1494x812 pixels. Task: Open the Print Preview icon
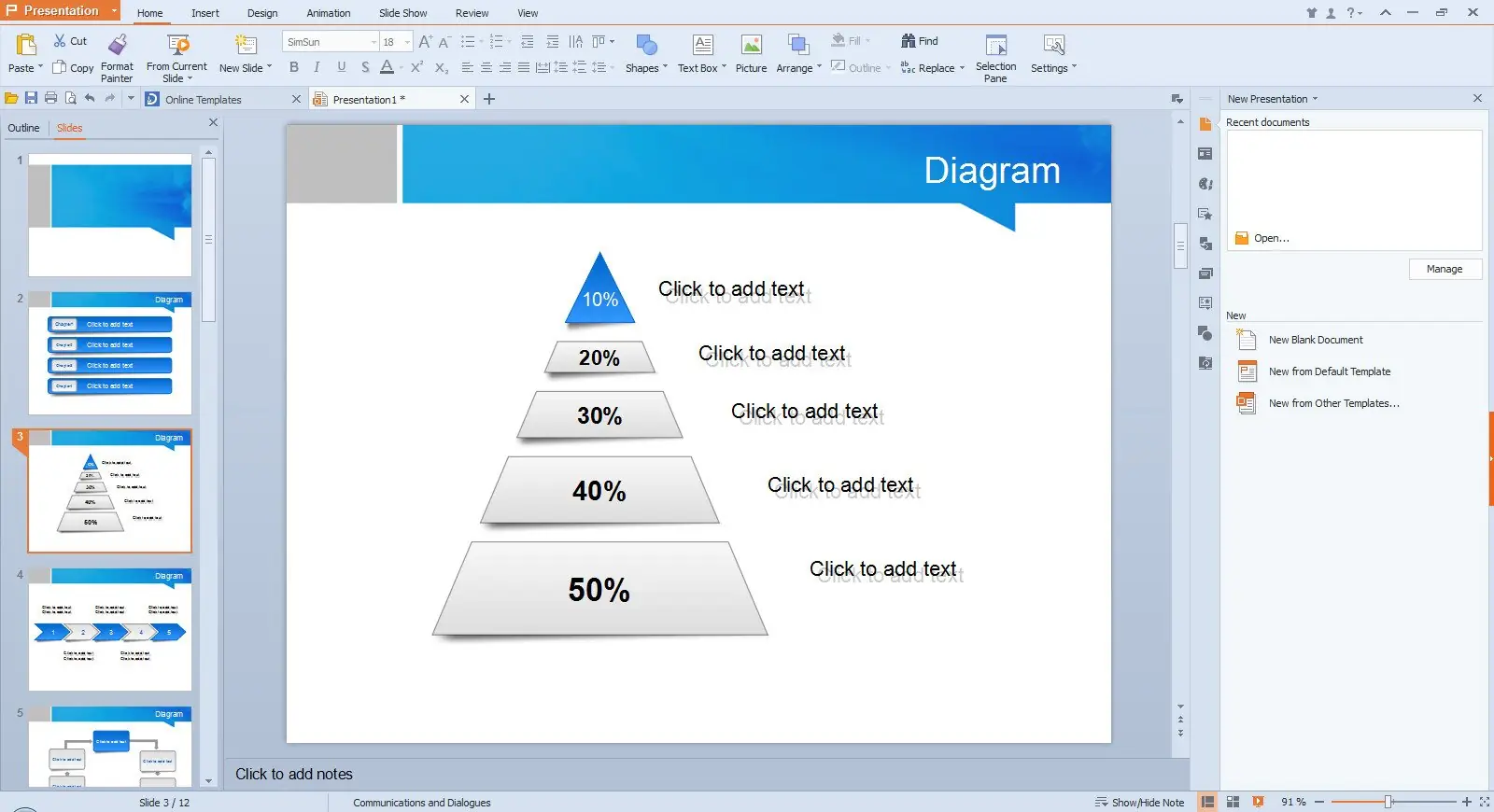(70, 98)
